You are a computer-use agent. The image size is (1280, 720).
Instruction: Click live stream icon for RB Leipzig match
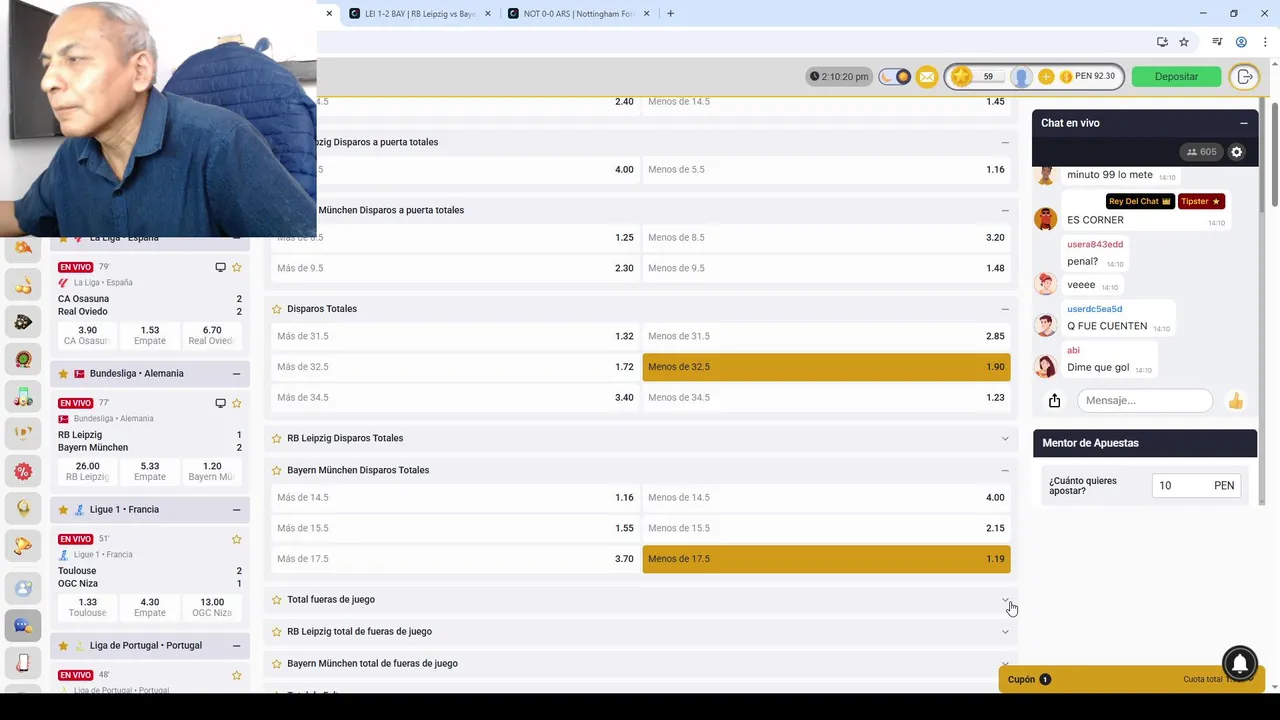(x=220, y=403)
